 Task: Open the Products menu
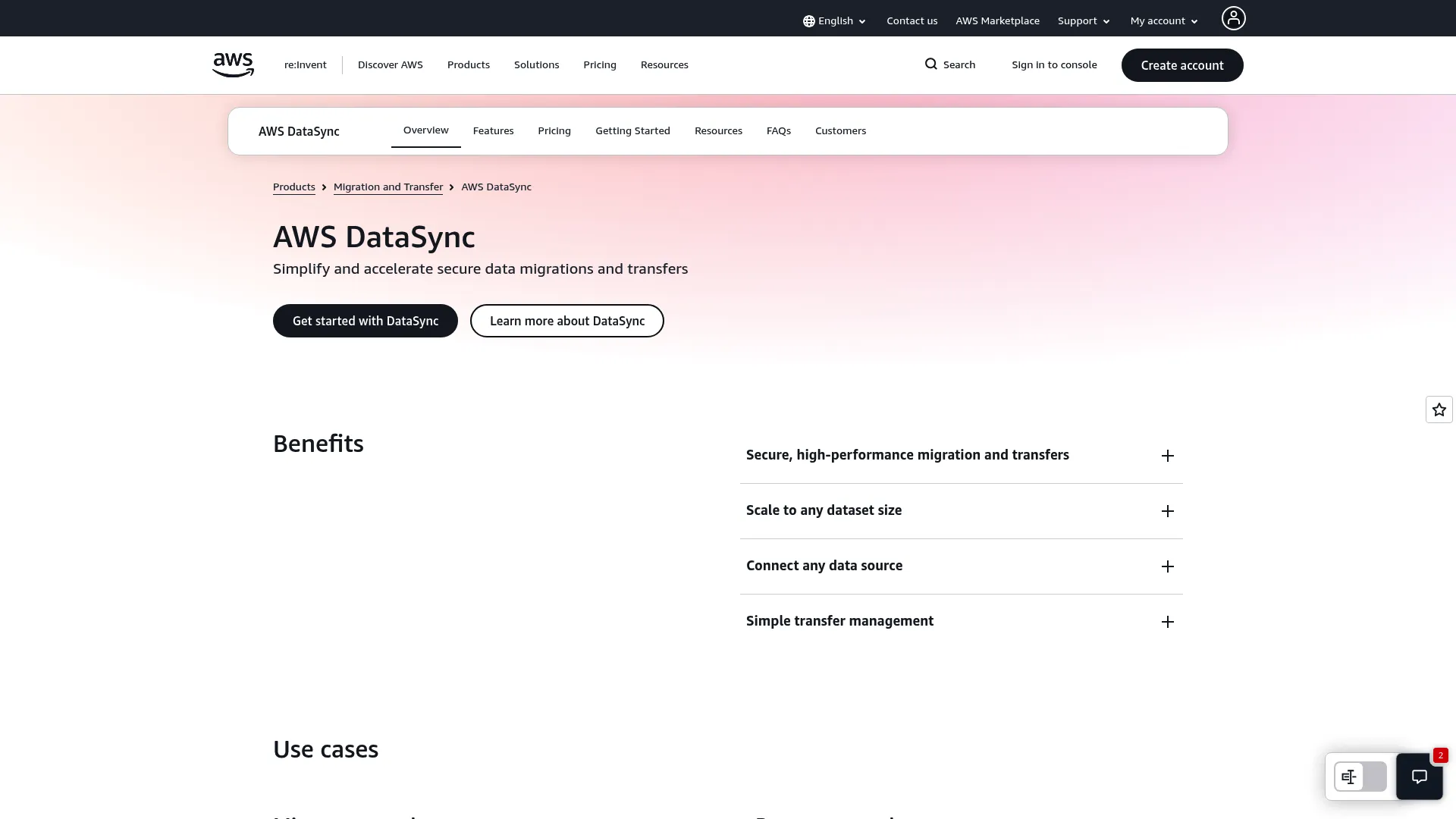[x=469, y=64]
